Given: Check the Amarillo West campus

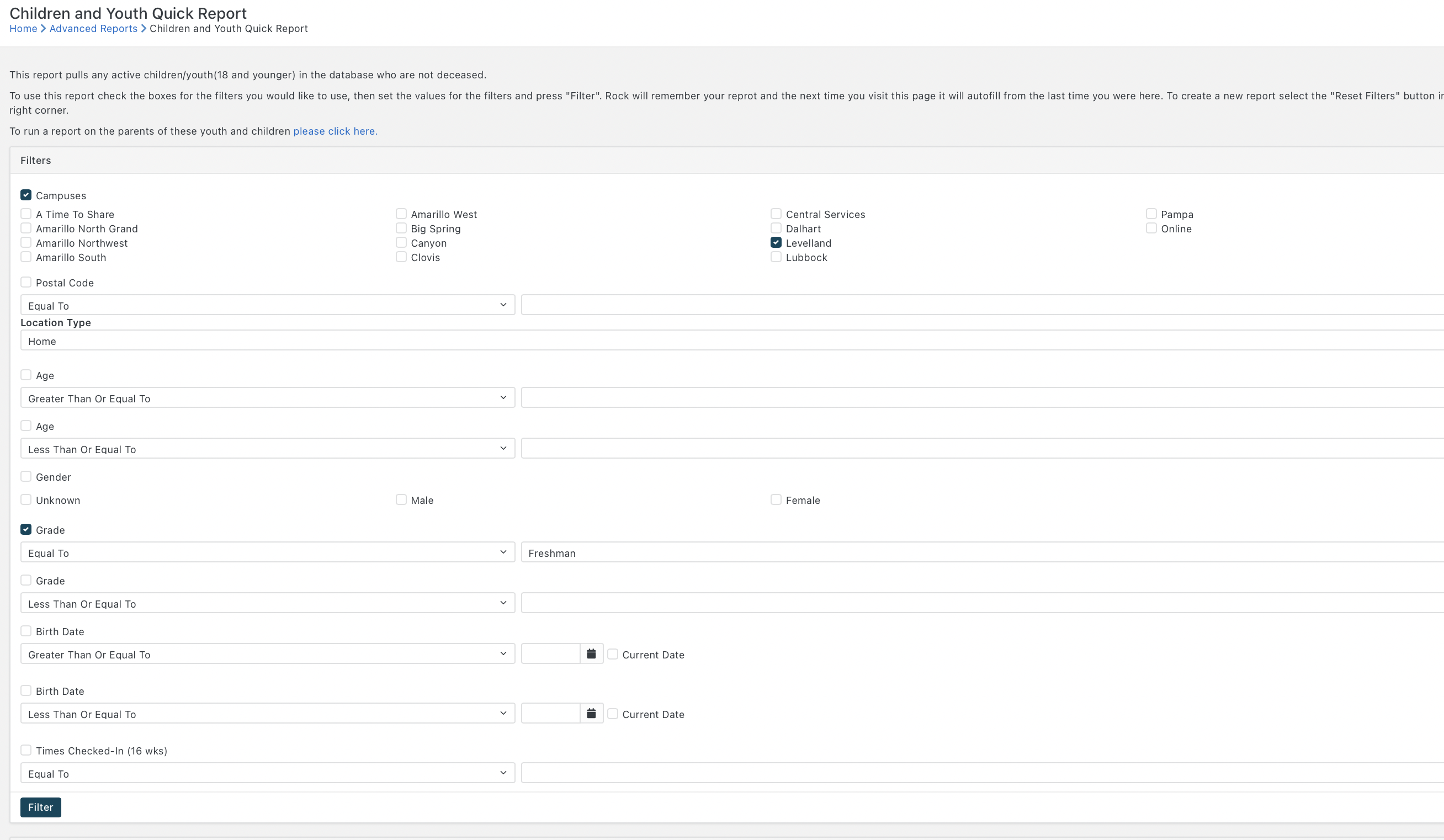Looking at the screenshot, I should (x=401, y=214).
